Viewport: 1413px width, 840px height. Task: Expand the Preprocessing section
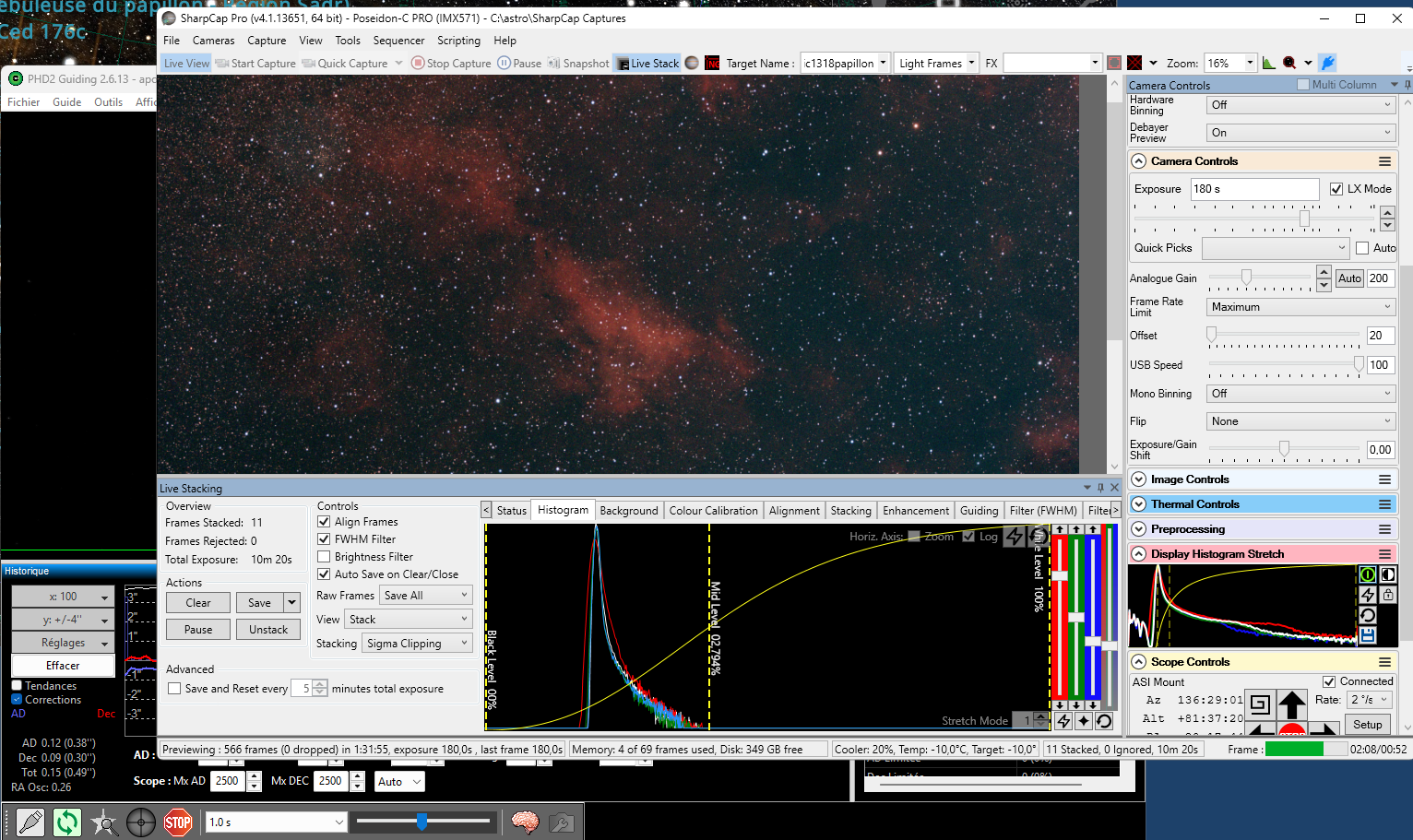[1139, 529]
